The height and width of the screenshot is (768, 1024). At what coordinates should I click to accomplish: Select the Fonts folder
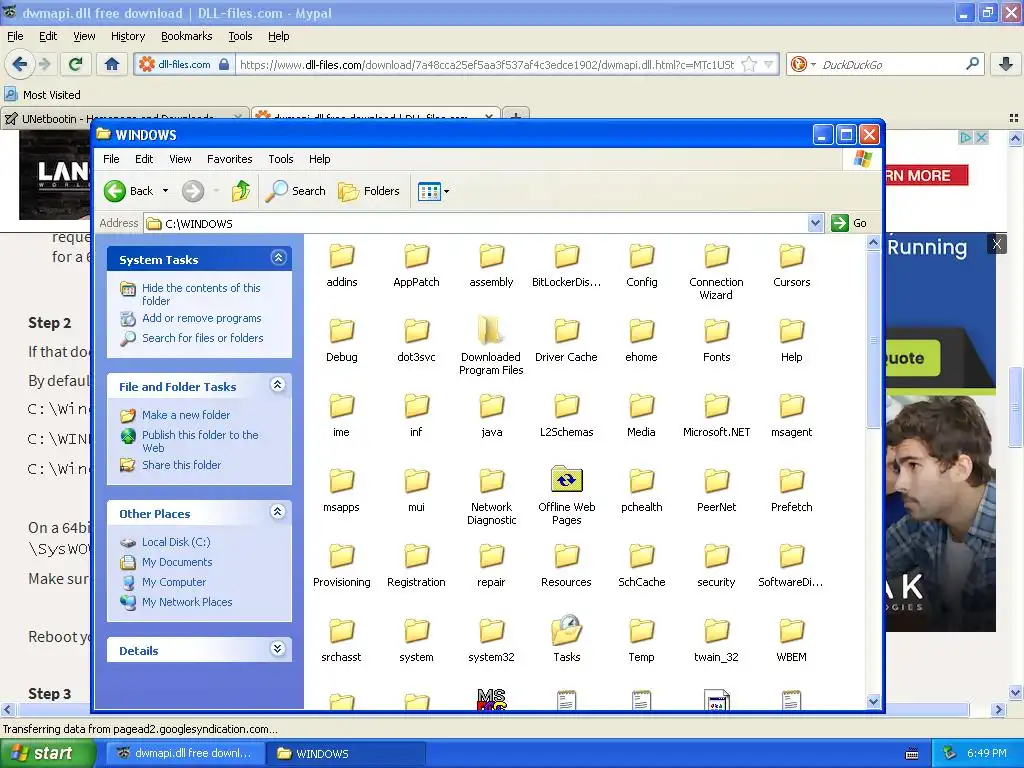point(716,340)
